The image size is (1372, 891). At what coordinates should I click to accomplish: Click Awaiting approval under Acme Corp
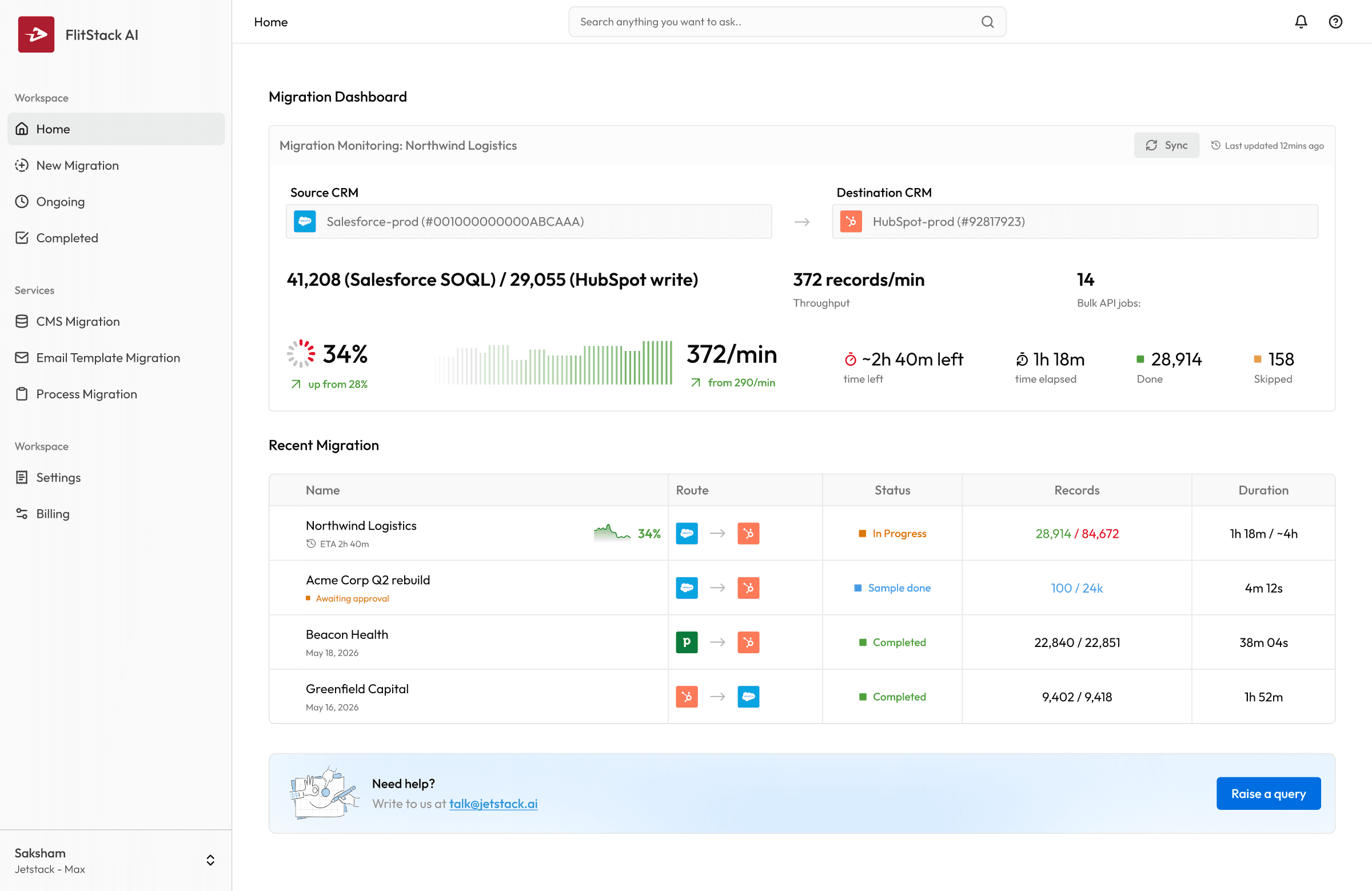tap(347, 599)
